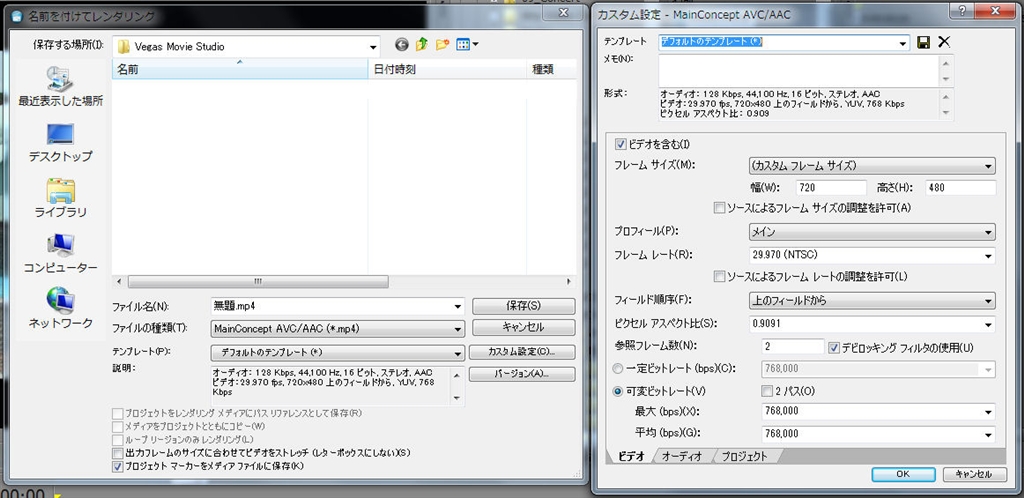Toggle プロジェクト マーカーをメディア ファイルに保存 checkbox

click(118, 467)
